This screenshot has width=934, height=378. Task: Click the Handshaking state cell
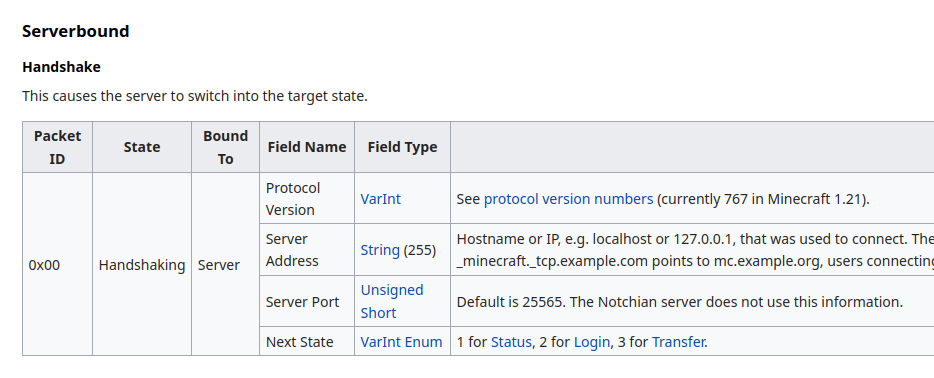tap(142, 264)
